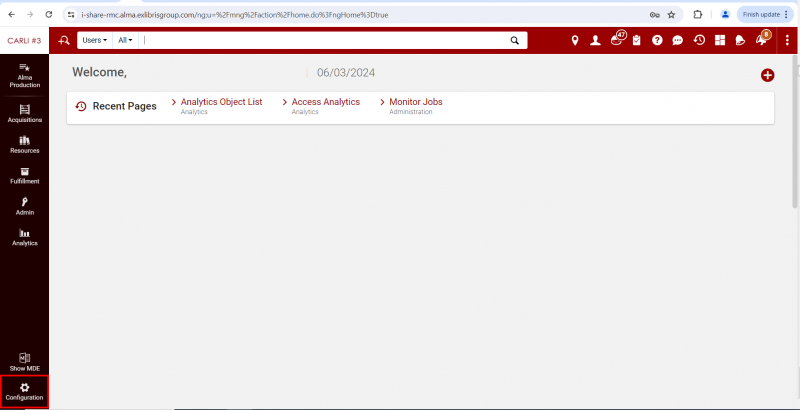800x410 pixels.
Task: Click the Welcome heading text
Action: click(x=99, y=72)
